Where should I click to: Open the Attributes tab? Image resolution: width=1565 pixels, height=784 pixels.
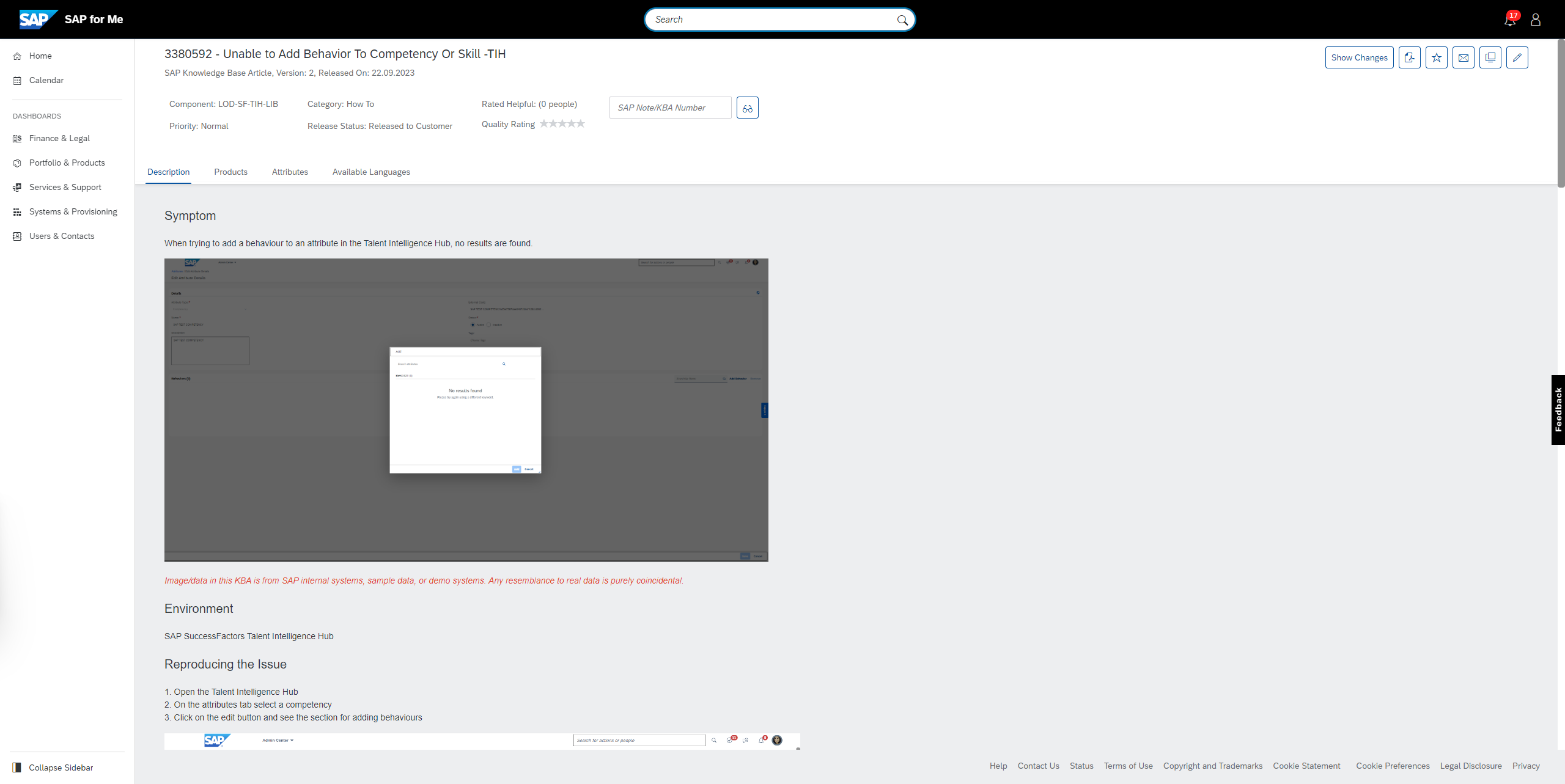(290, 172)
